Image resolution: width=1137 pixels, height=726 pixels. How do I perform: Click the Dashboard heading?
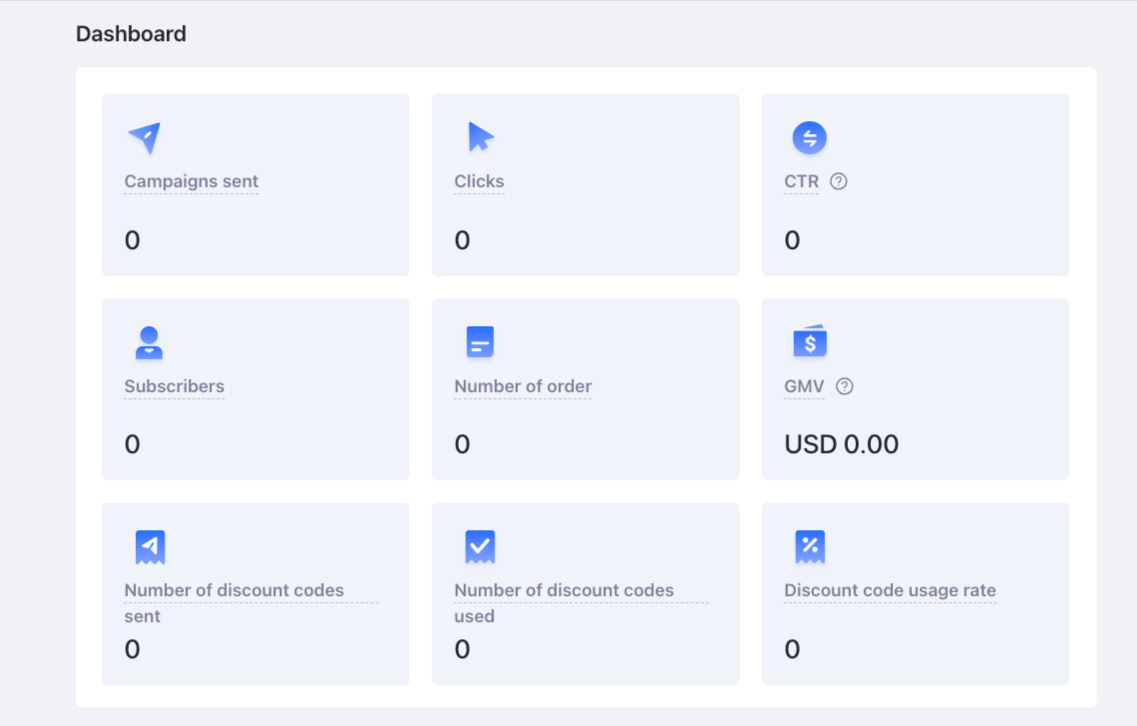131,34
